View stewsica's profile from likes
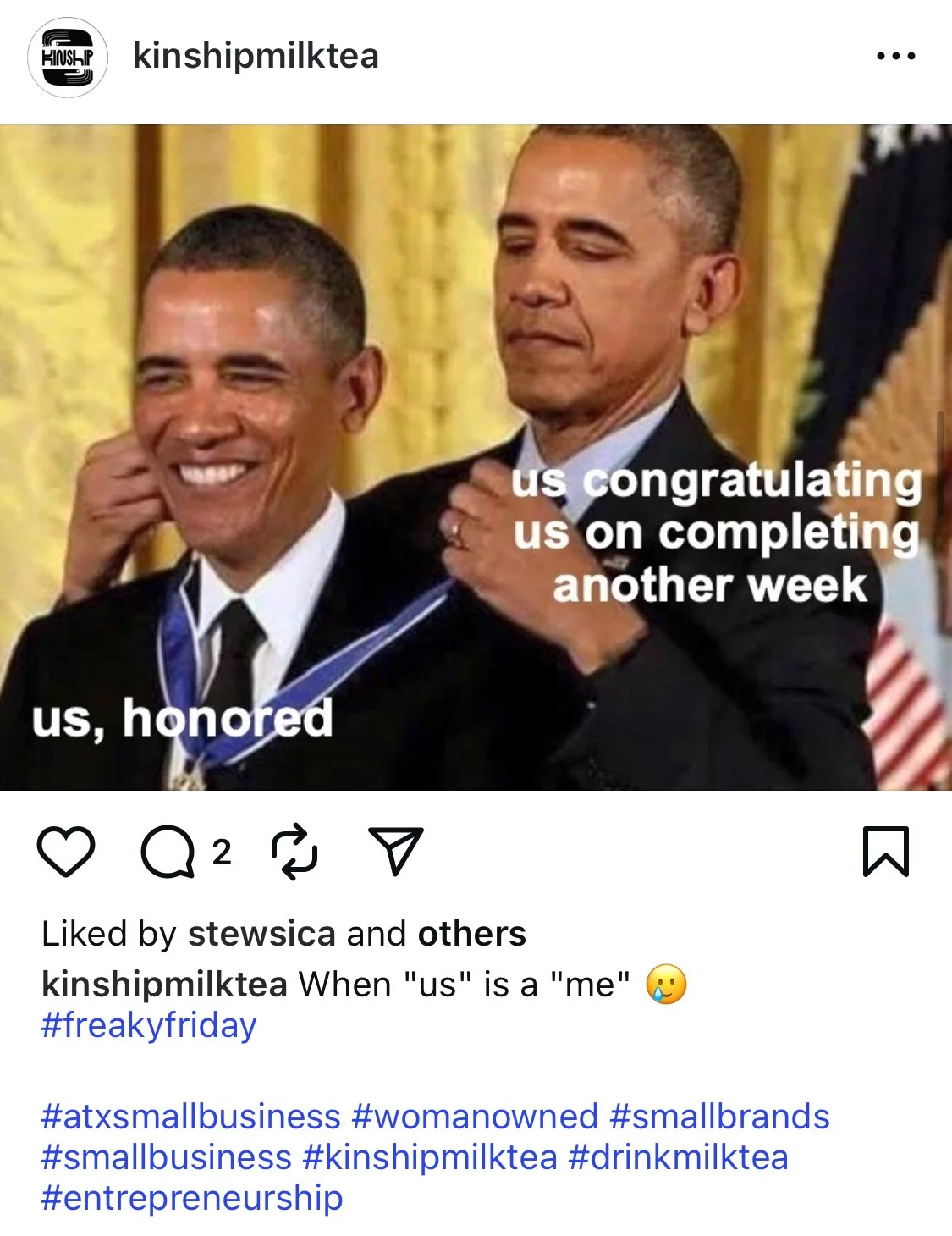Image resolution: width=952 pixels, height=1236 pixels. tap(261, 934)
